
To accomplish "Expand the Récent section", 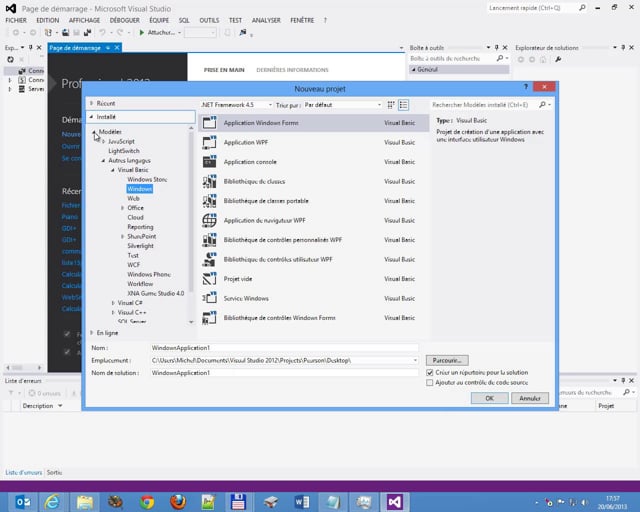I will [92, 103].
